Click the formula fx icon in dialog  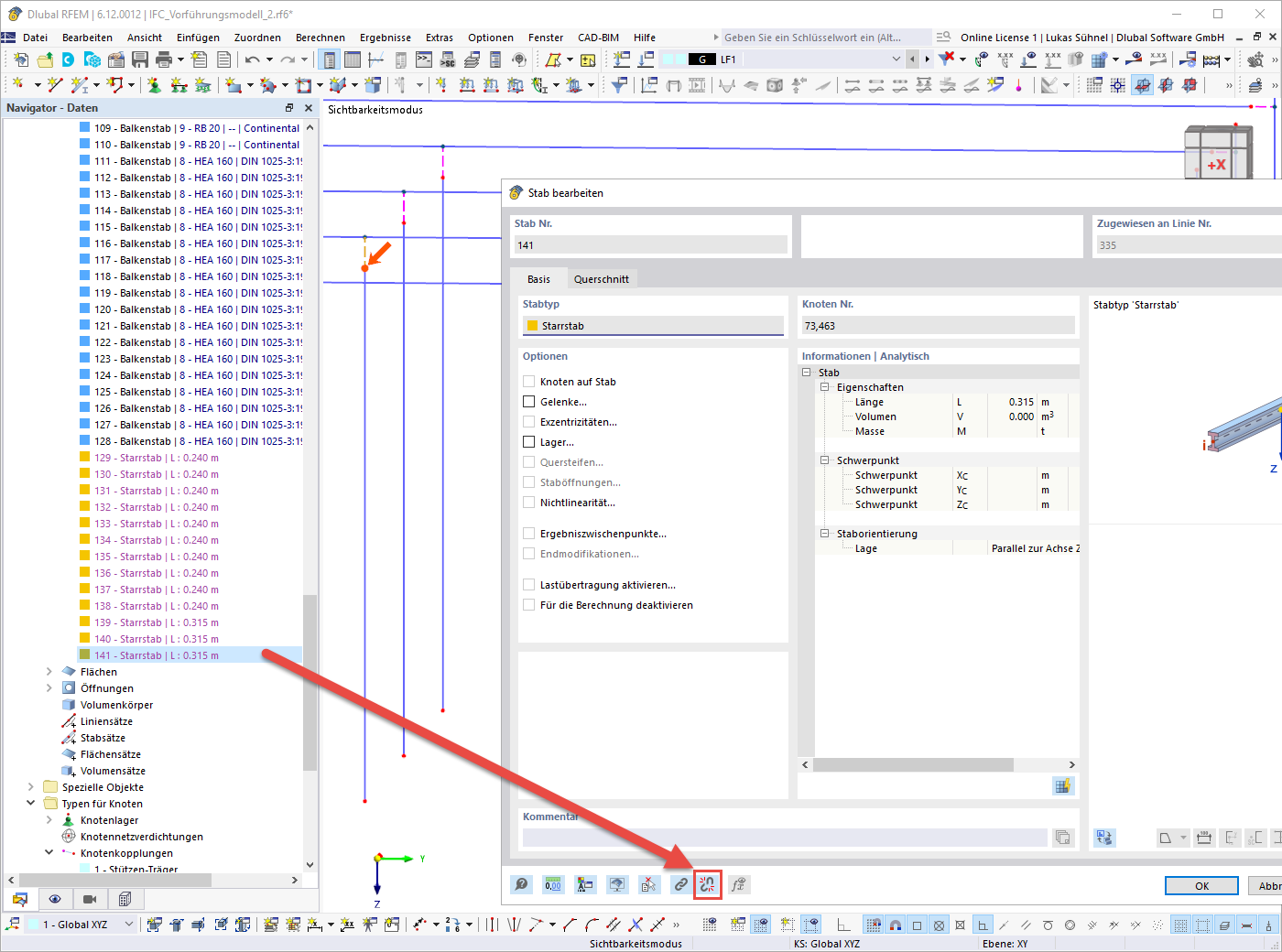(739, 884)
